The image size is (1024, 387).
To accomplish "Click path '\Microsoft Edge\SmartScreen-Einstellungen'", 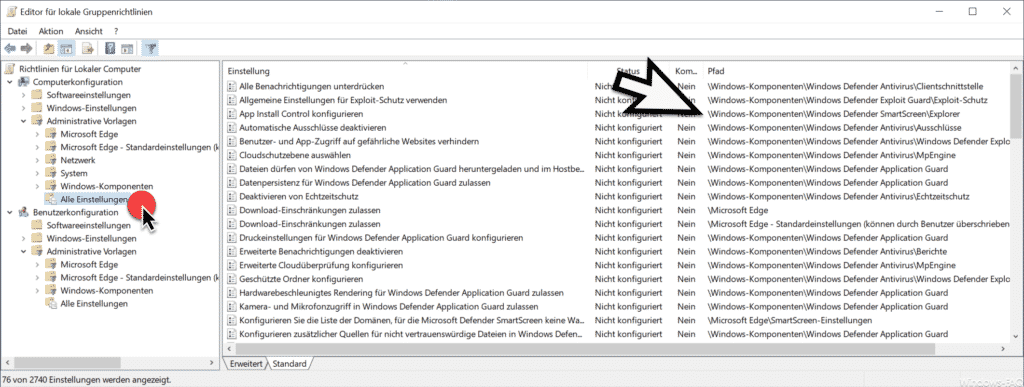I will tap(790, 320).
